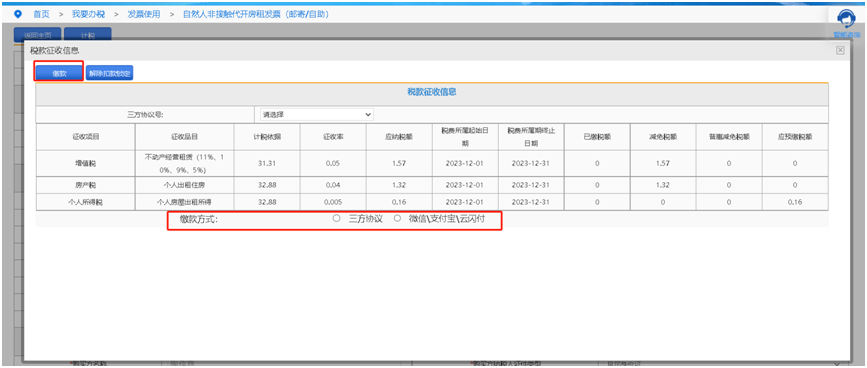This screenshot has height=368, width=867.
Task: Click the 征收品目 column header
Action: (x=184, y=136)
